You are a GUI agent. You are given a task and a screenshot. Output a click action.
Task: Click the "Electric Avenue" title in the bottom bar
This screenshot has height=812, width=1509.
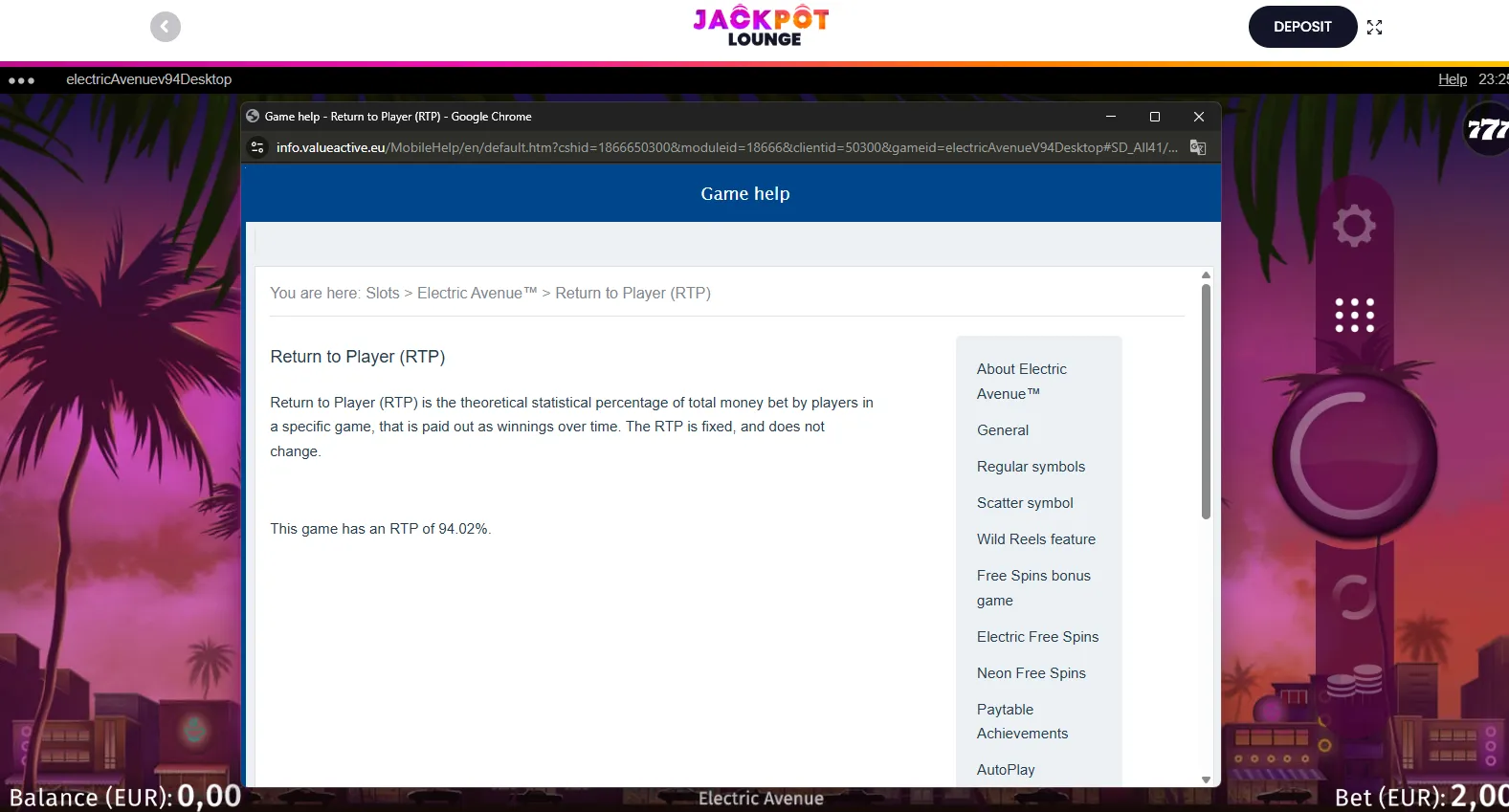761,799
